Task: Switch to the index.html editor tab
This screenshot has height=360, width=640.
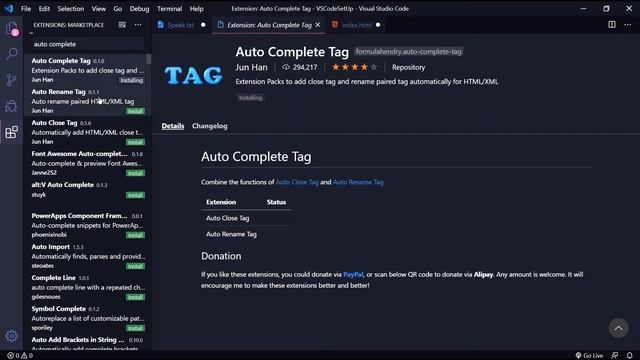Action: click(356, 25)
